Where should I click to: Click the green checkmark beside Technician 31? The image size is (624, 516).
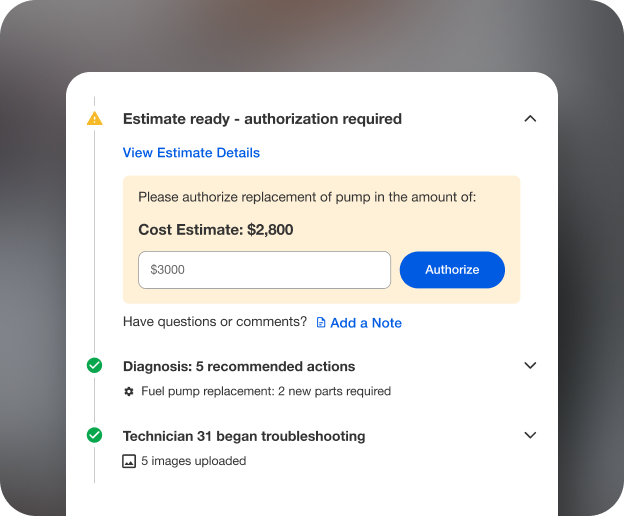94,435
